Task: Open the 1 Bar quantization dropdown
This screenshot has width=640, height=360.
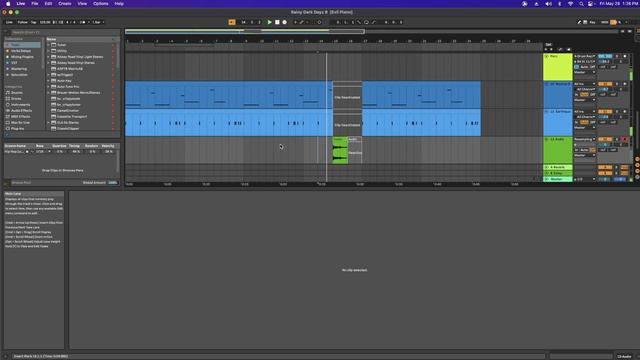Action: coord(98,22)
